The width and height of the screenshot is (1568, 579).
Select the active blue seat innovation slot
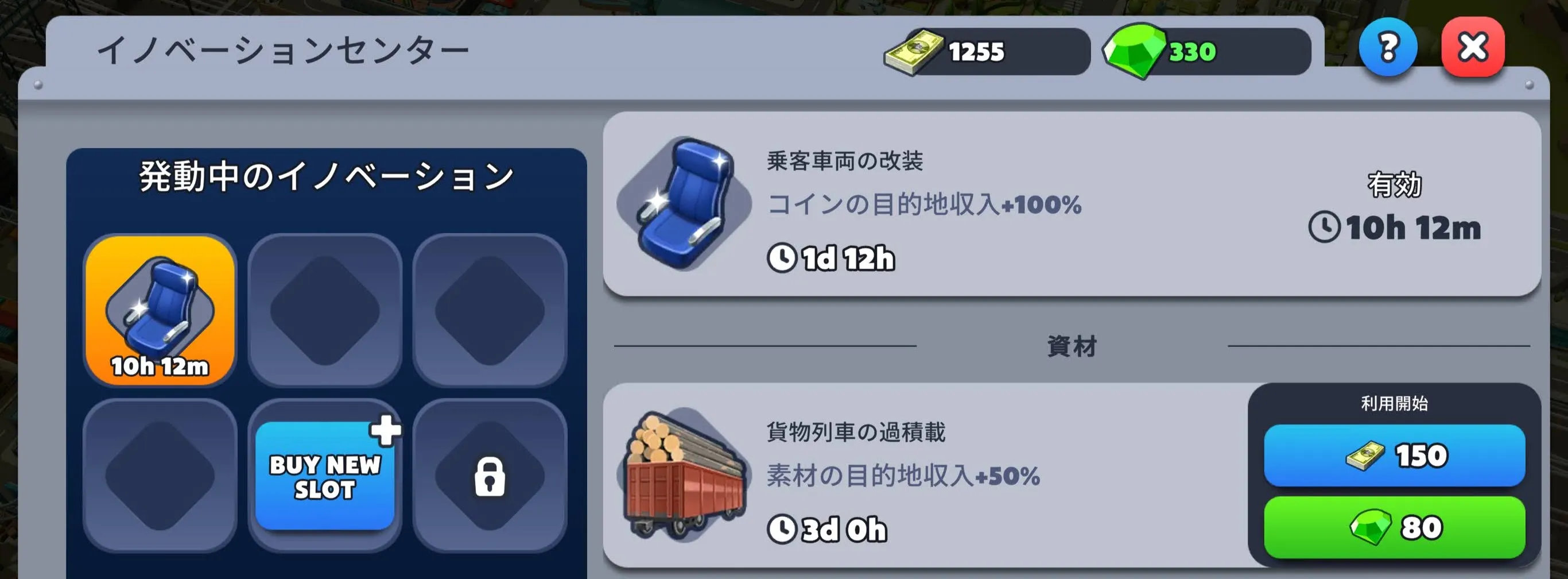tap(160, 310)
